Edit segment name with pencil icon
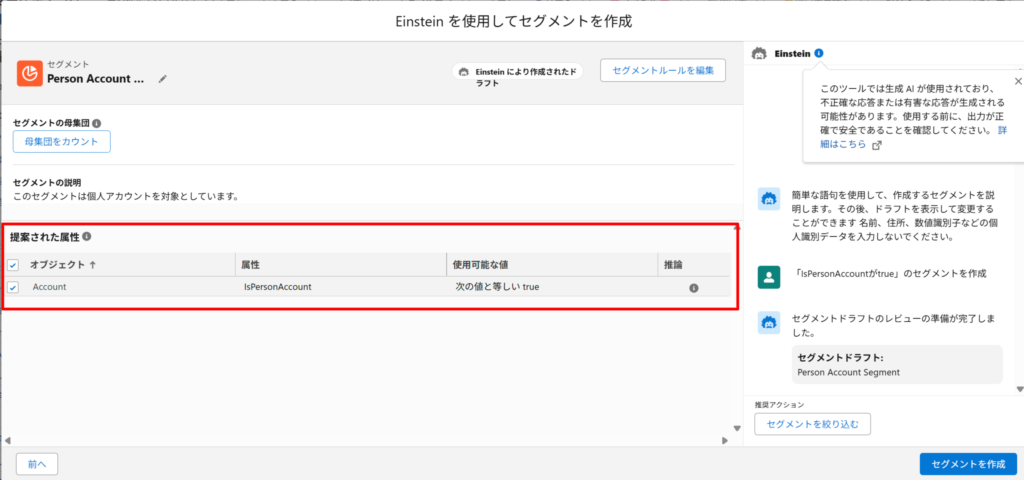 pyautogui.click(x=163, y=79)
